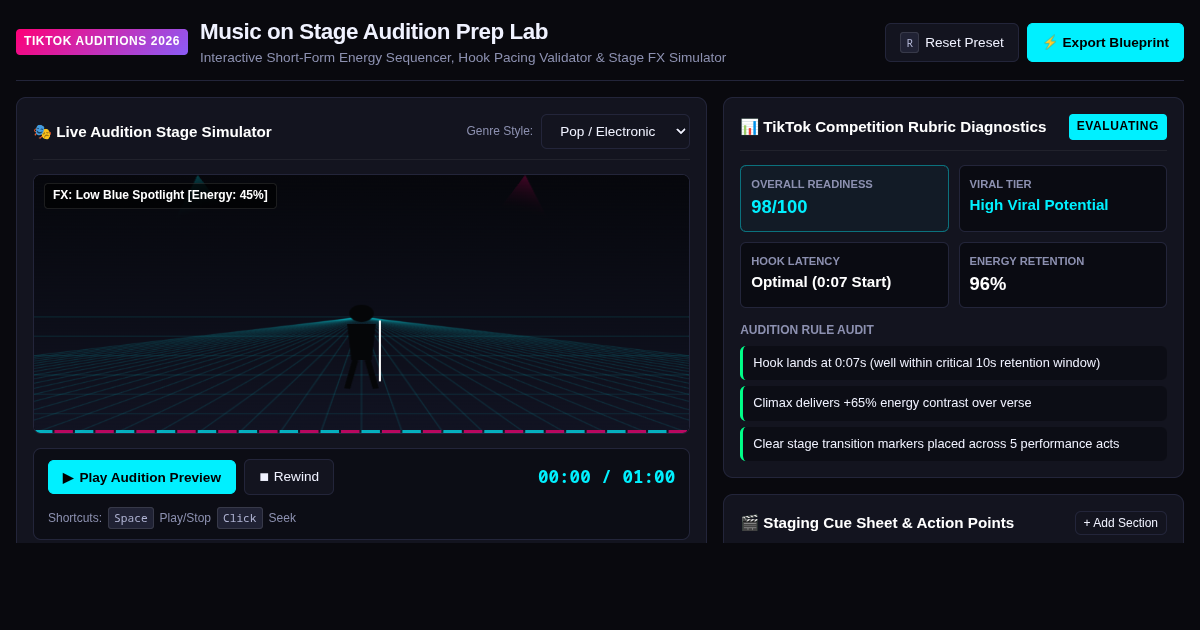Seek by clicking the stage playhead line
Screen dimensions: 1200x630
(380, 350)
